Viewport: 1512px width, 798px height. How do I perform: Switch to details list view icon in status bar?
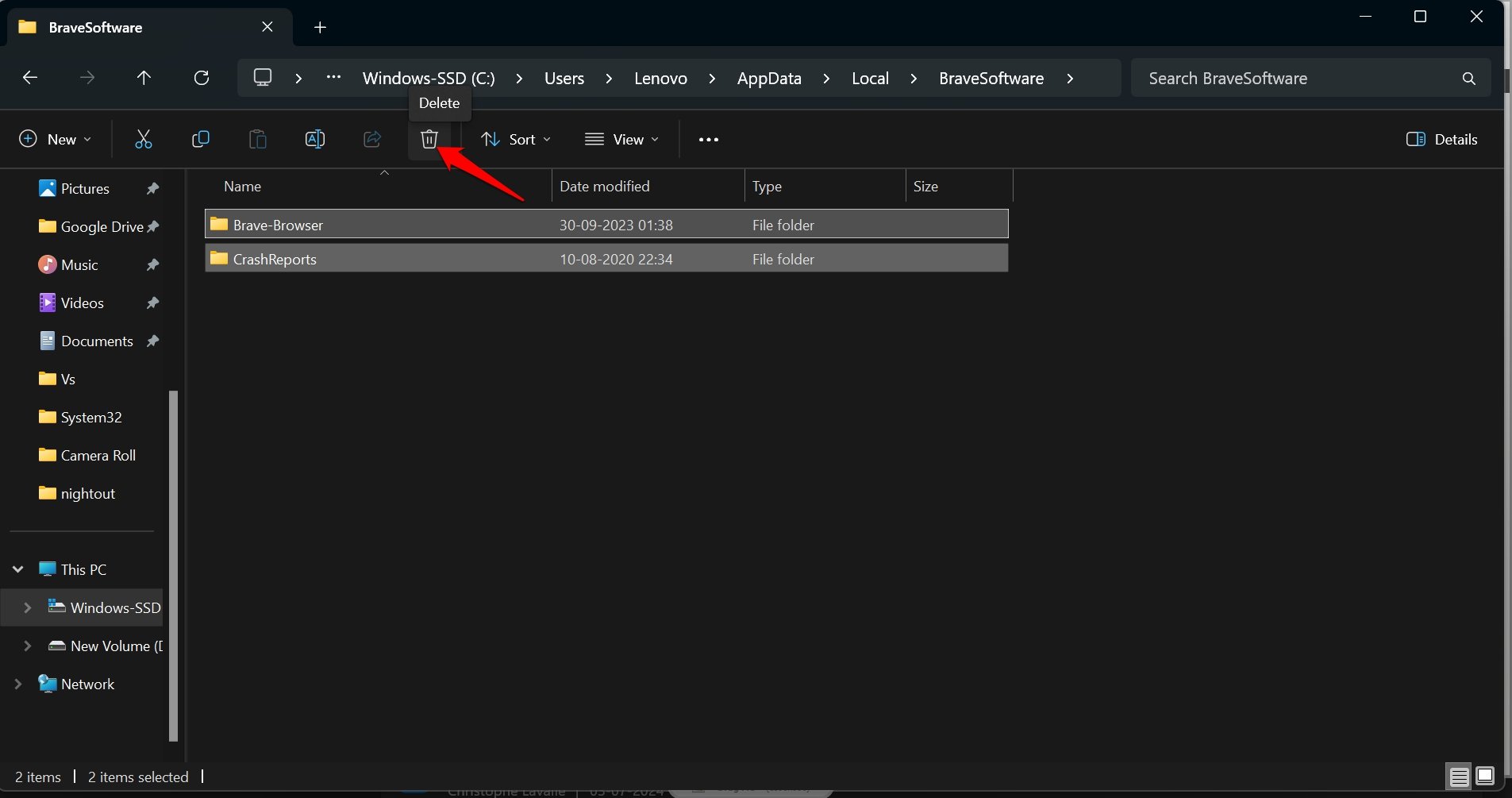click(x=1459, y=777)
